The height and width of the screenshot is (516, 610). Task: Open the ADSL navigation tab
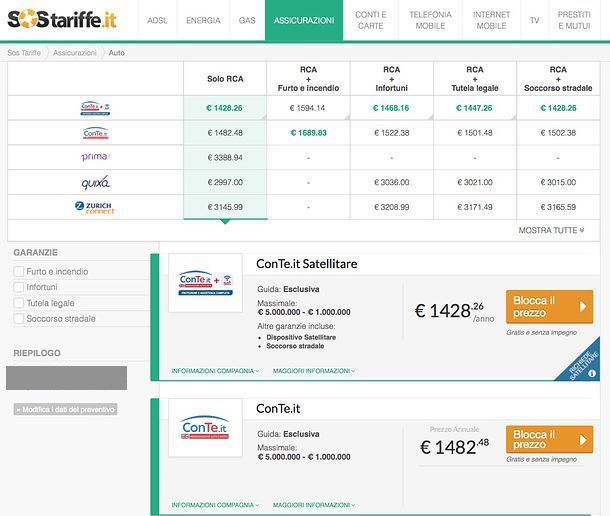coord(157,20)
